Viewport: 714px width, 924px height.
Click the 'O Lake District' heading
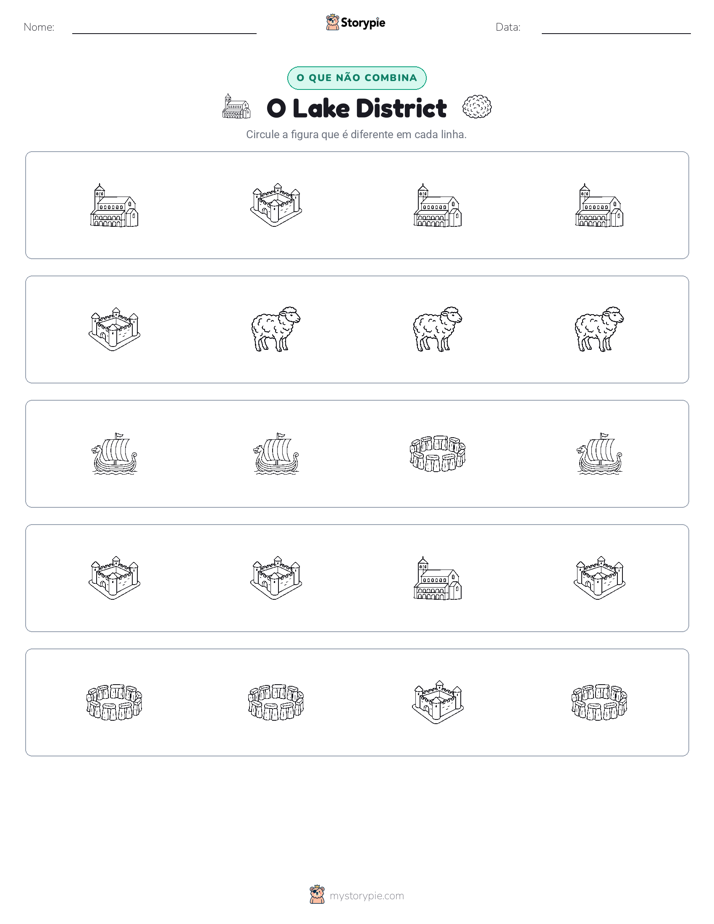tap(356, 108)
